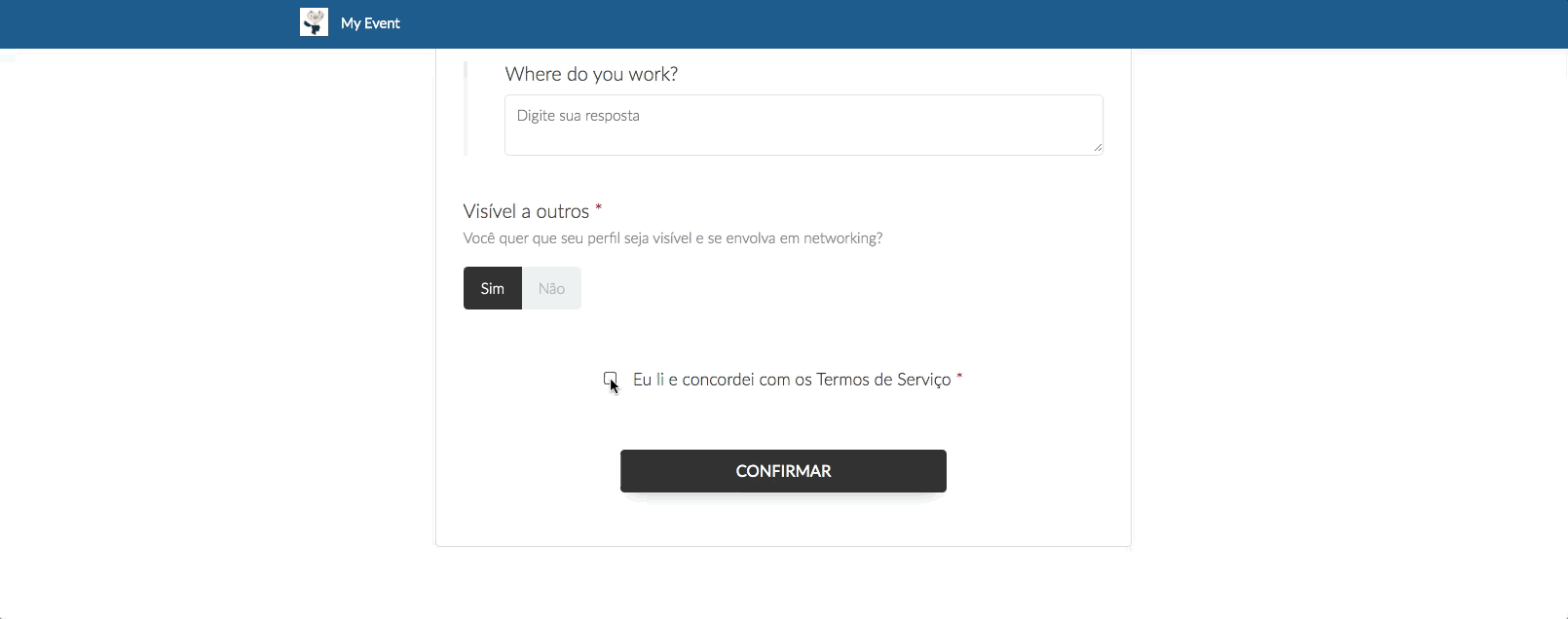Click the textarea resize grip icon
This screenshot has height=619, width=1568.
(x=1098, y=148)
